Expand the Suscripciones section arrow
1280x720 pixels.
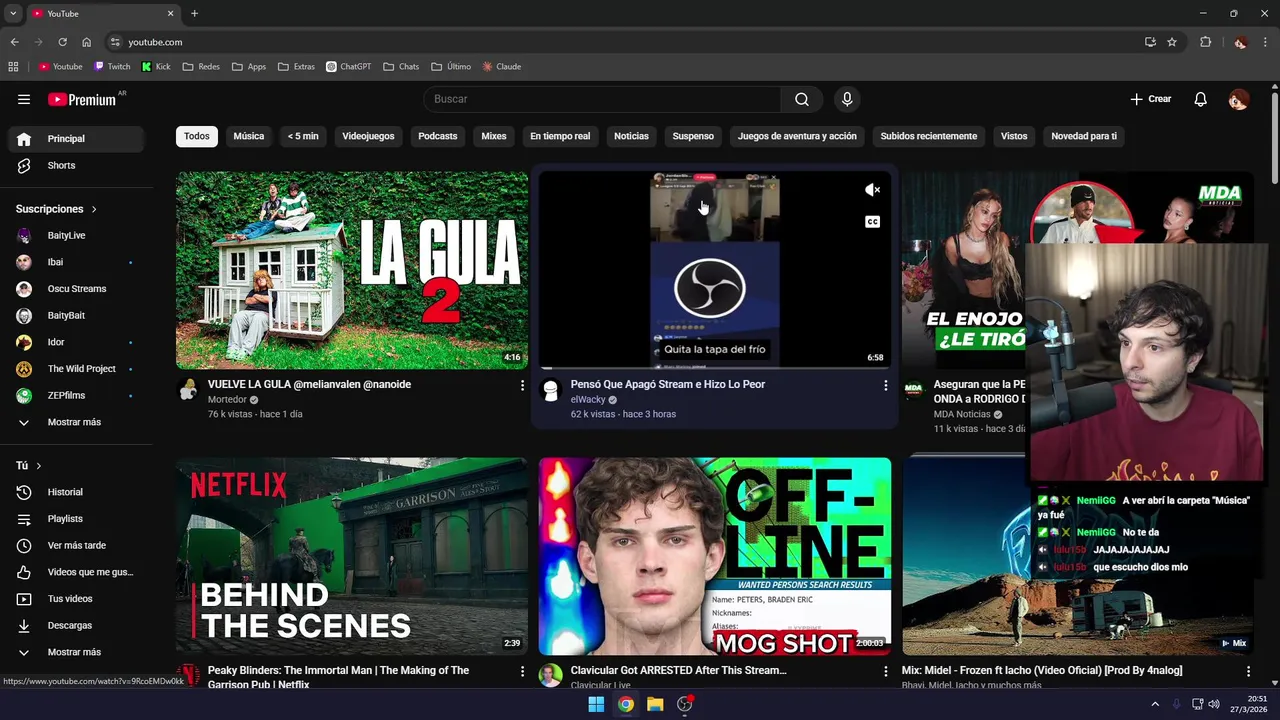click(x=94, y=209)
